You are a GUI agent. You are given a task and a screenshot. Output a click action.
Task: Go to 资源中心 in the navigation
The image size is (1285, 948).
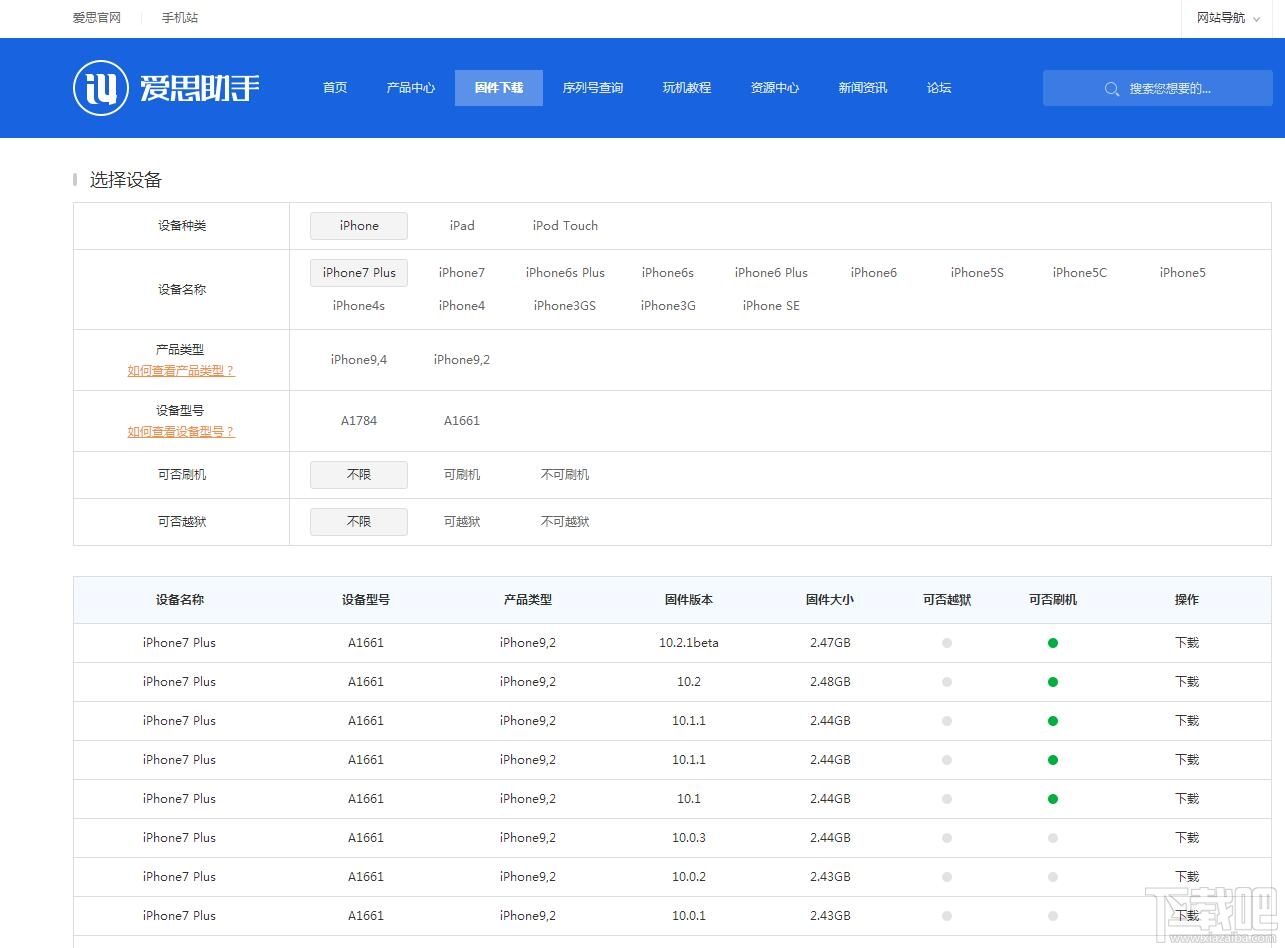click(x=775, y=88)
